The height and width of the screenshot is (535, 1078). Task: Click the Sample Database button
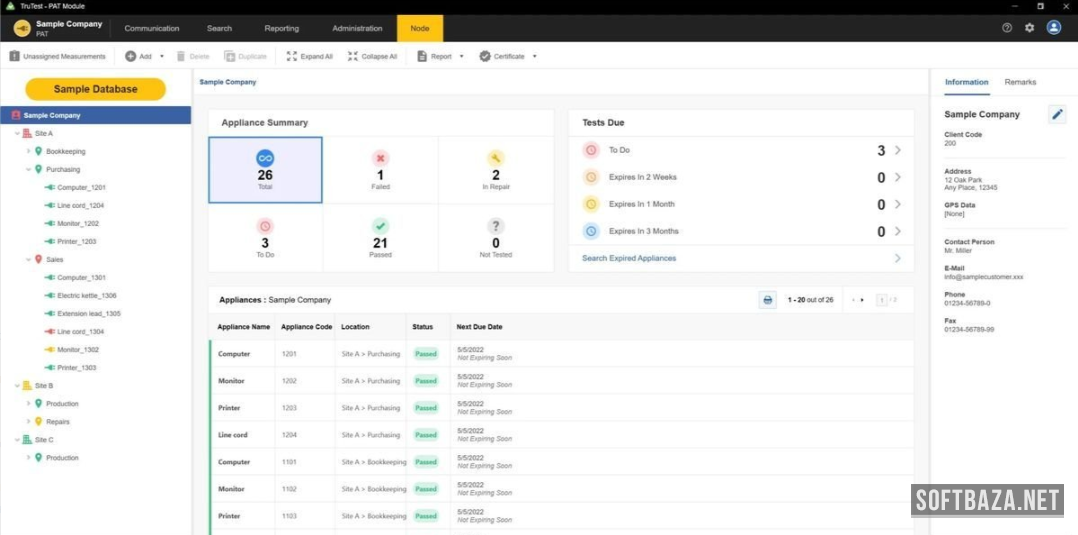[95, 89]
